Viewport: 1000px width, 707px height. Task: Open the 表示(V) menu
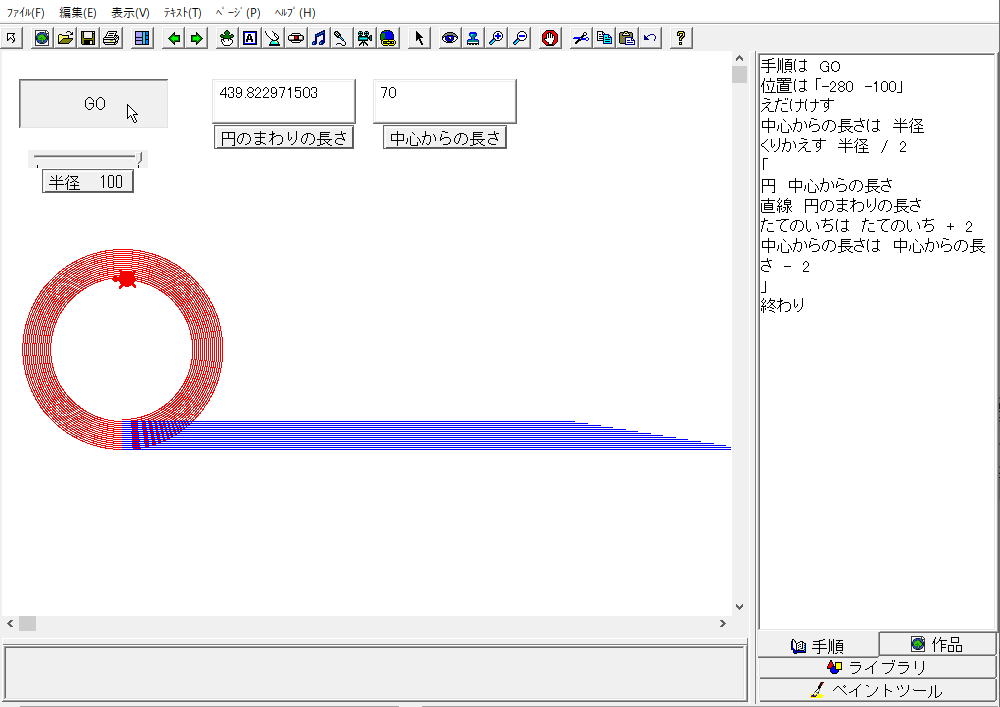coord(130,13)
